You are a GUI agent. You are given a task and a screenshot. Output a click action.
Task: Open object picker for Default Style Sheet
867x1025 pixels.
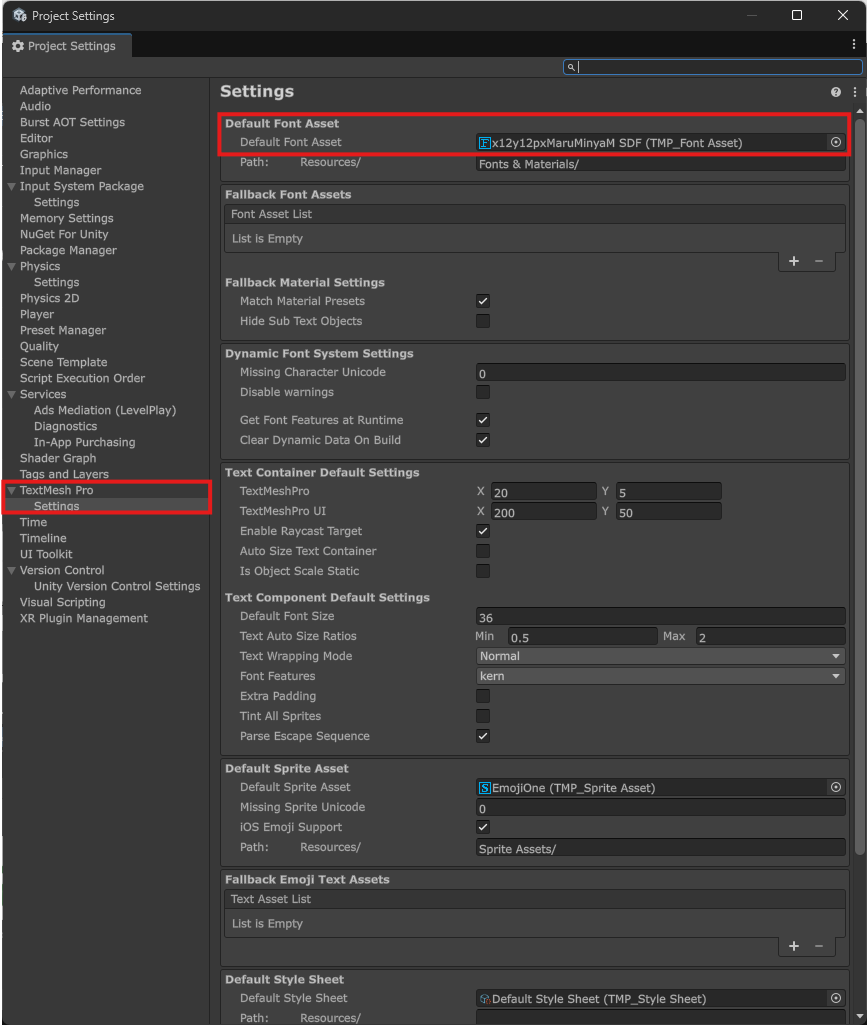click(x=836, y=998)
